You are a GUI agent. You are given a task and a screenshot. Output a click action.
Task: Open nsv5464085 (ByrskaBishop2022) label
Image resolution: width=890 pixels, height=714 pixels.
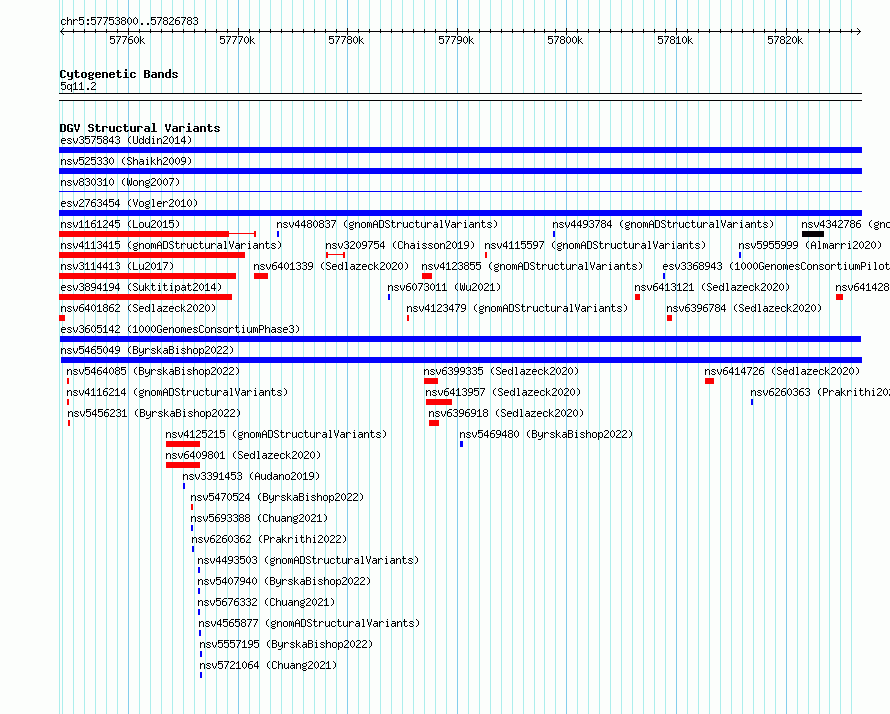[x=153, y=371]
